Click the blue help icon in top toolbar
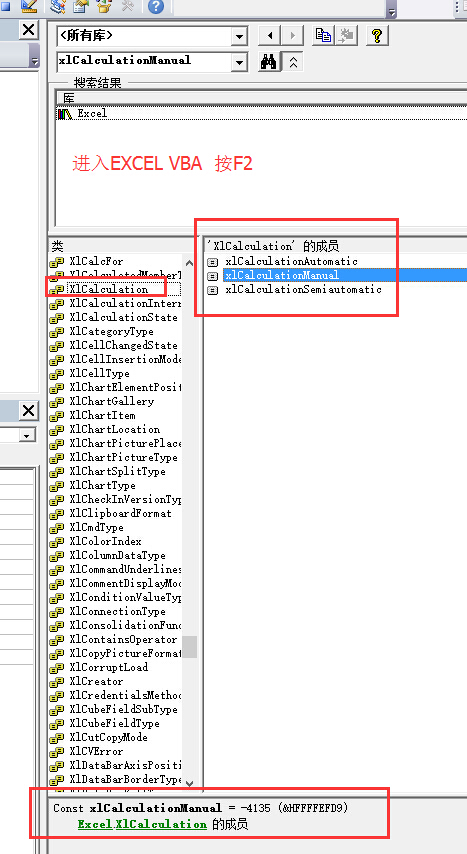The width and height of the screenshot is (467, 854). (156, 7)
